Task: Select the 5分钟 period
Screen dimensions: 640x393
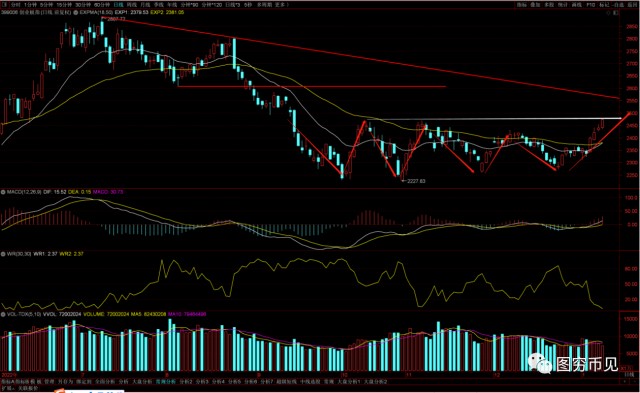Action: coord(47,4)
